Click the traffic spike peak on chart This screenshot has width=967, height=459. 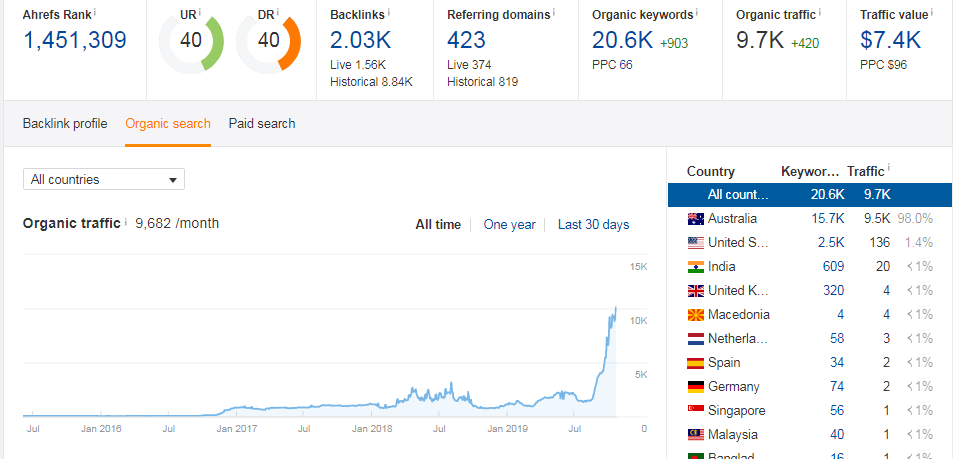coord(615,308)
